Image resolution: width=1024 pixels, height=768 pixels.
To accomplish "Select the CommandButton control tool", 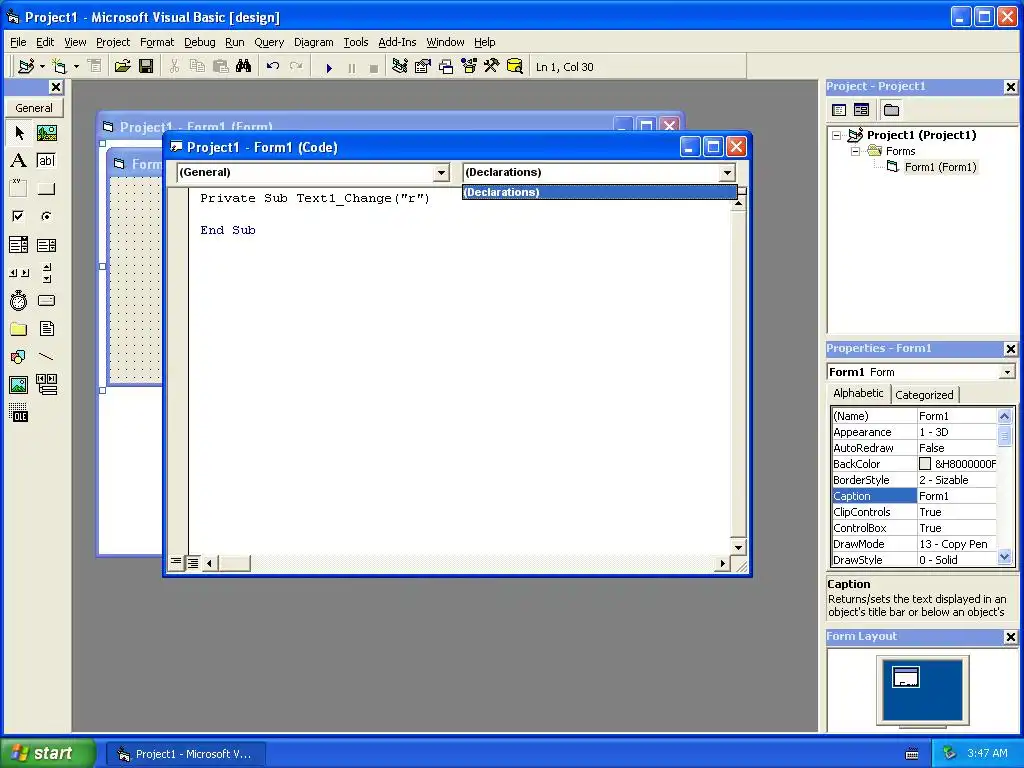I will 46,189.
